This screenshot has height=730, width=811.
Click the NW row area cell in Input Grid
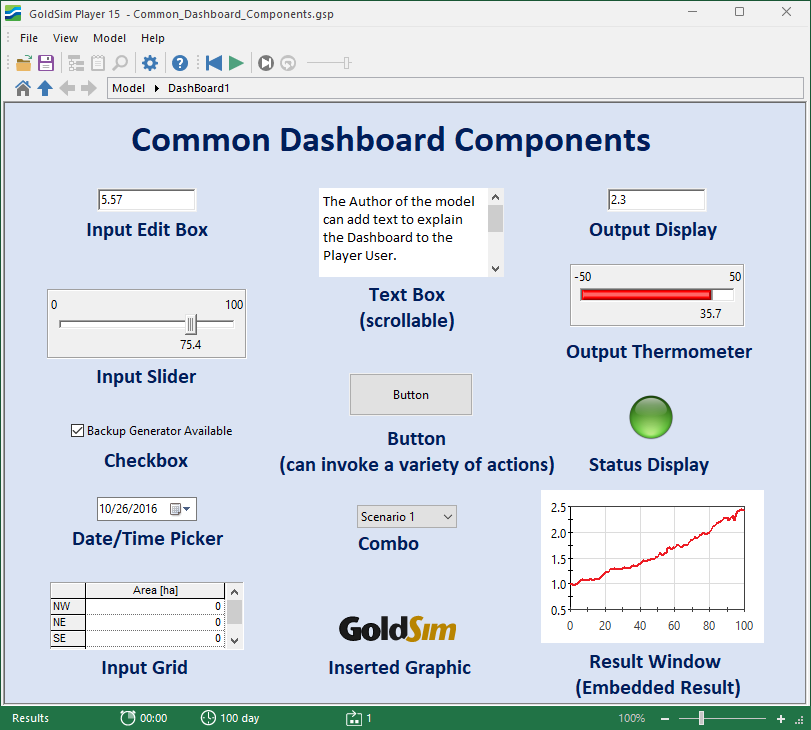coord(155,606)
